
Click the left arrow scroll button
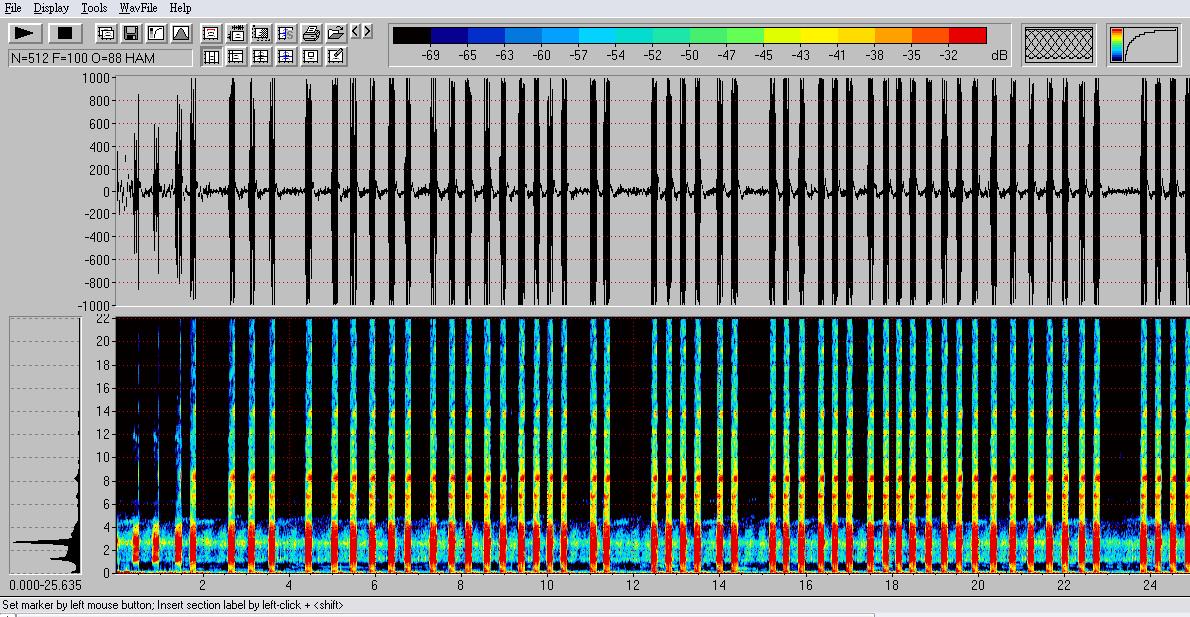[356, 32]
